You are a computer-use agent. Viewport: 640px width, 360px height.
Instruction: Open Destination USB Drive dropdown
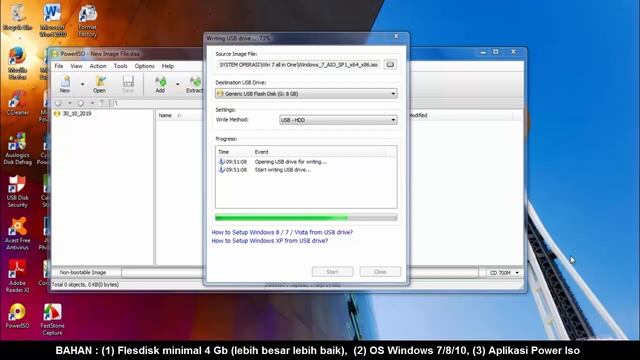tap(306, 94)
